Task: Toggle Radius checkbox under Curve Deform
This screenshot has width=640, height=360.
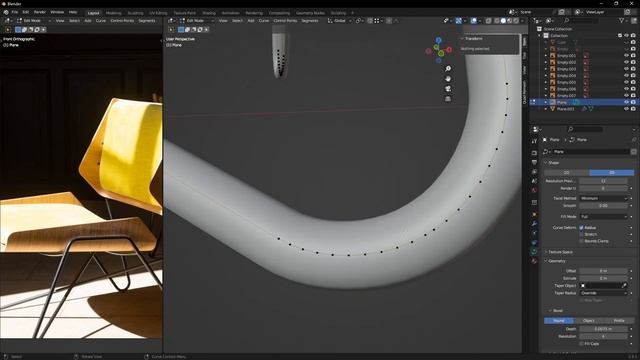Action: tap(582, 227)
